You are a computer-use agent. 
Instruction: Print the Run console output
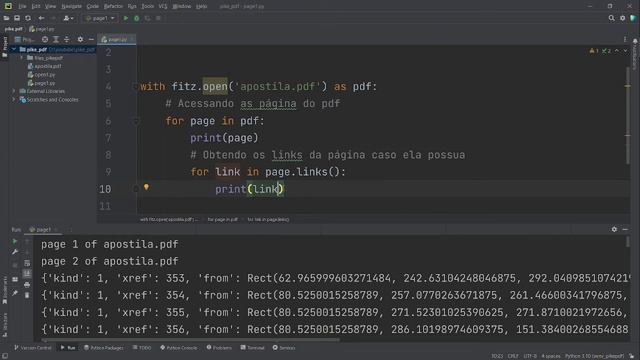pos(27,284)
